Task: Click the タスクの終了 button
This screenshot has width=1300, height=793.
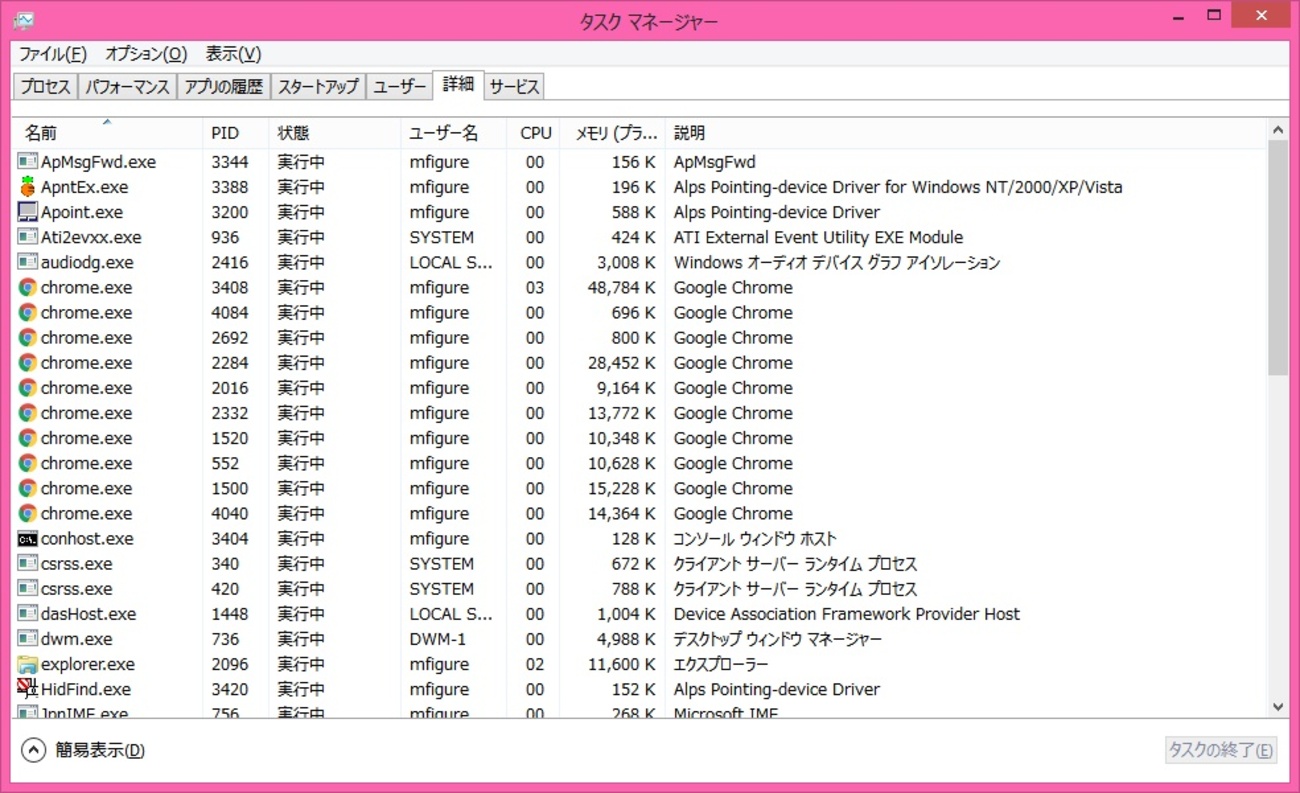Action: [1220, 750]
